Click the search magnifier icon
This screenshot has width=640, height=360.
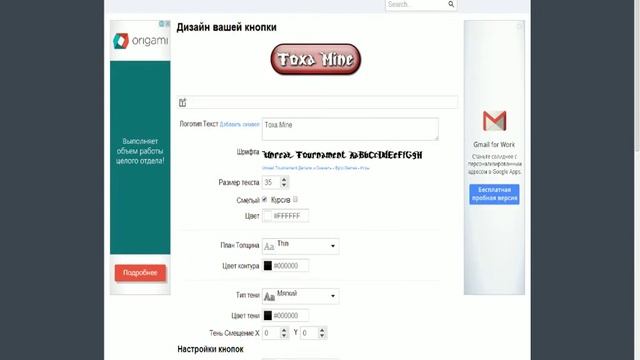tap(451, 4)
